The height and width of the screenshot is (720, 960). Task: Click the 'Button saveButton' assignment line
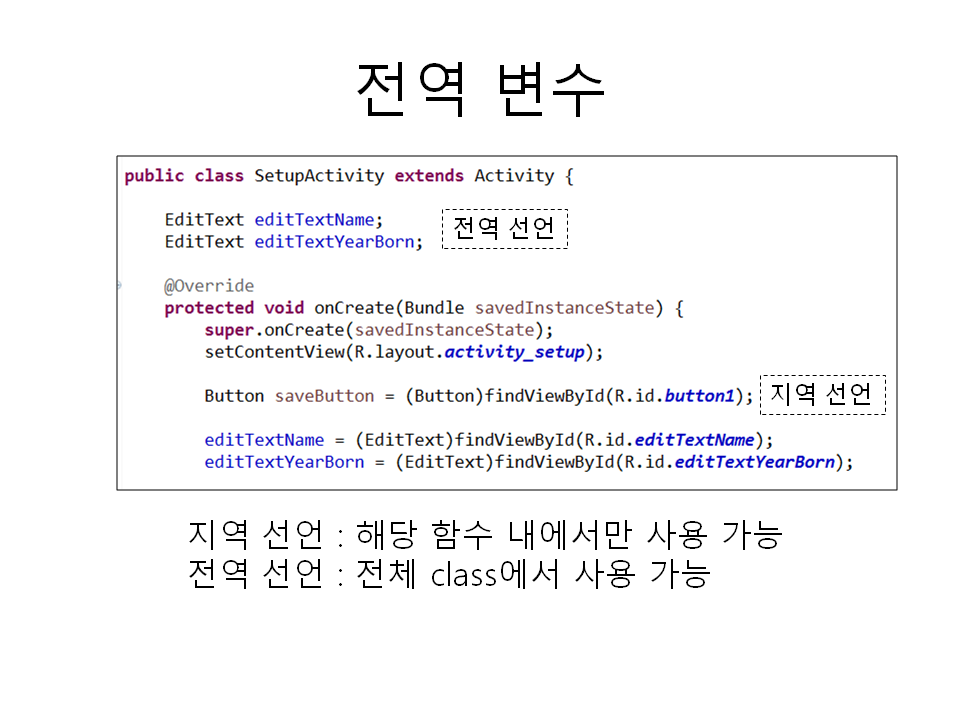(x=479, y=396)
